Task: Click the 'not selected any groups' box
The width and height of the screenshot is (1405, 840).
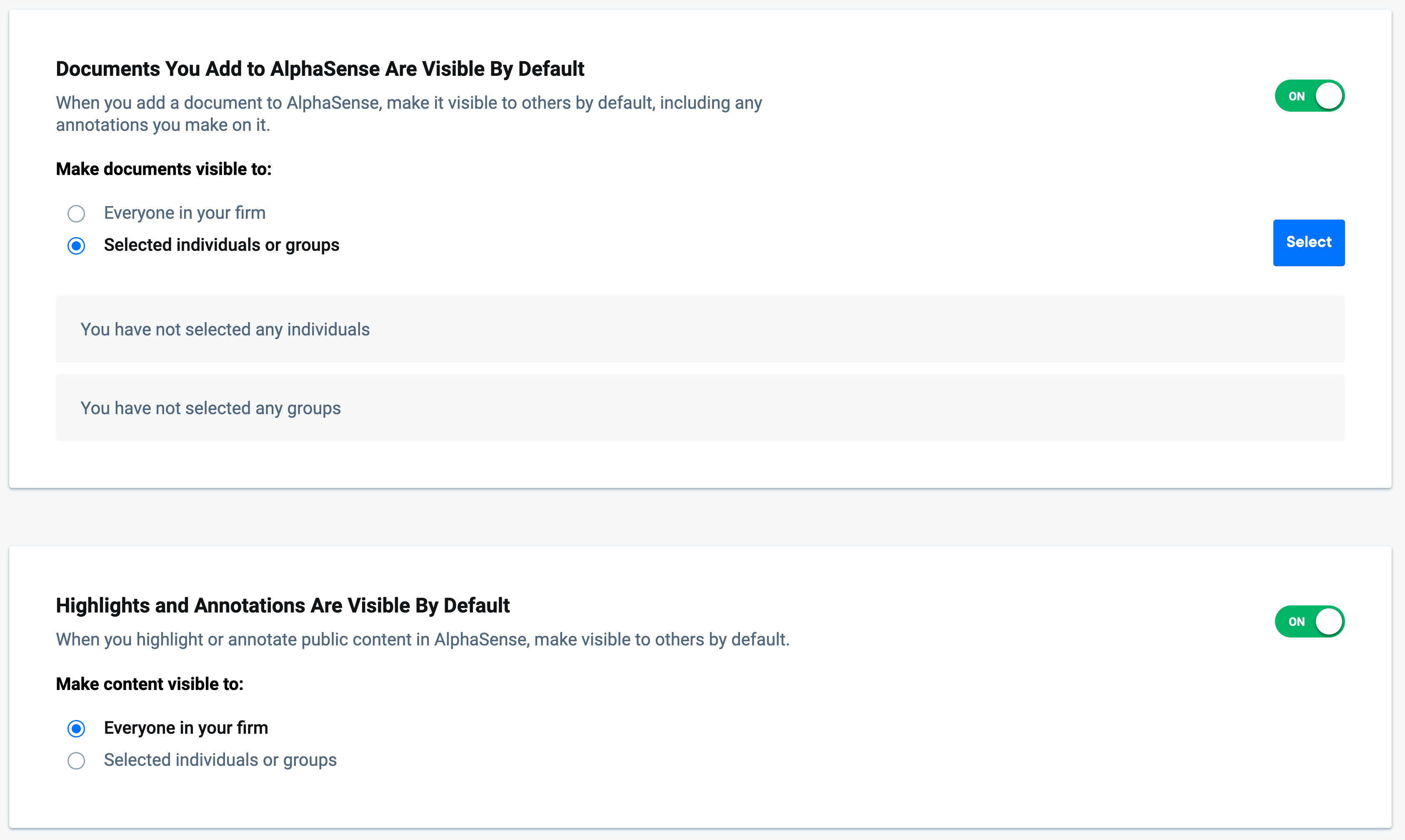Action: pyautogui.click(x=700, y=407)
